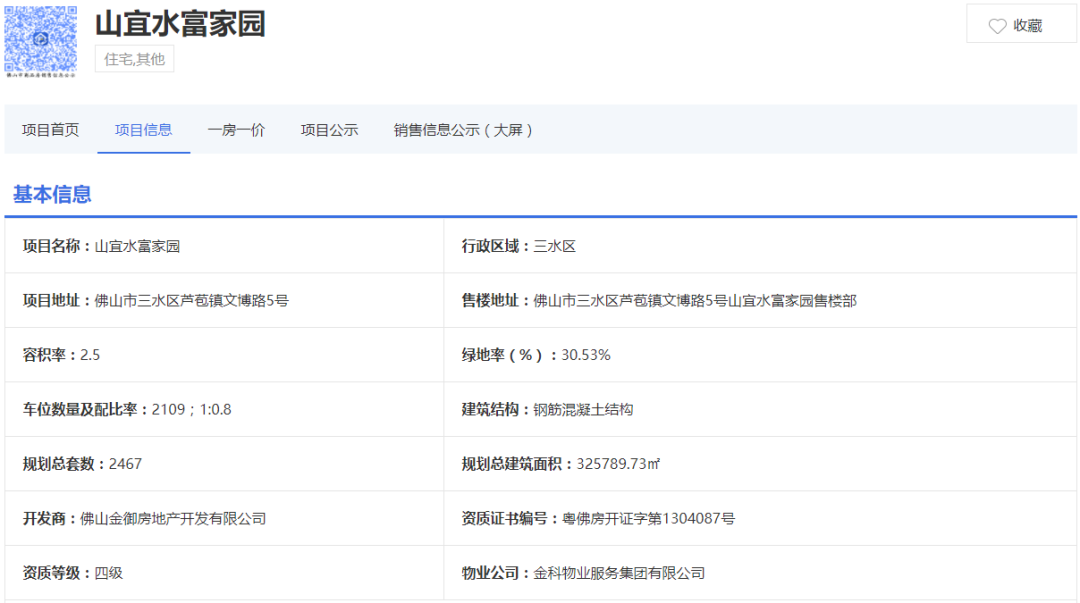
Task: Click property company 金科物业服务集团有限公司
Action: click(619, 573)
